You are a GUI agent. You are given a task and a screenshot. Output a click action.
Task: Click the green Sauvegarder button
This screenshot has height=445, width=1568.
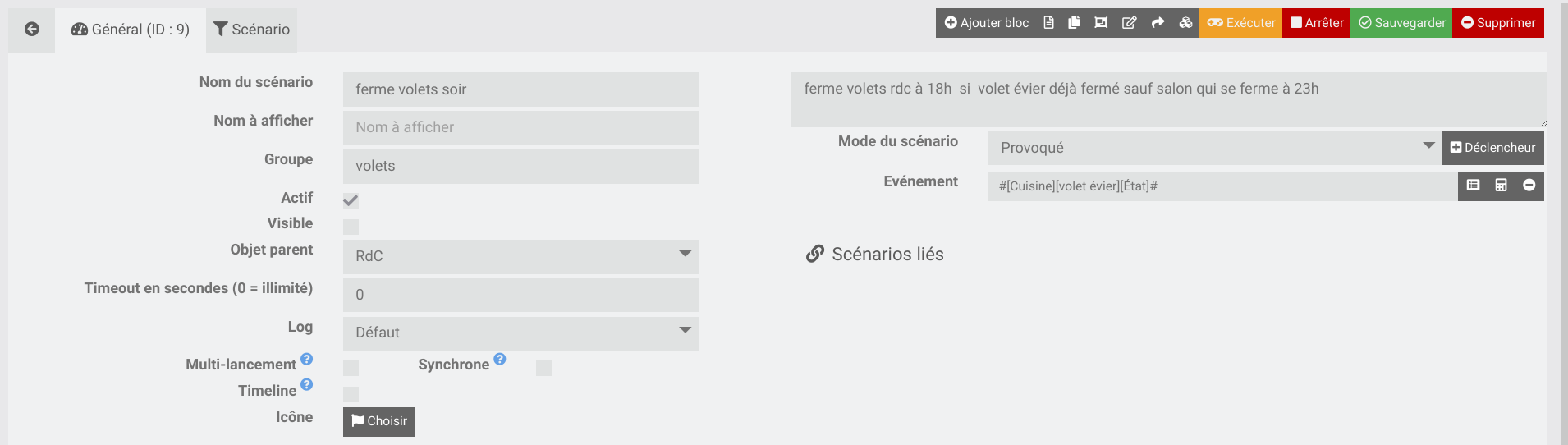click(1402, 23)
